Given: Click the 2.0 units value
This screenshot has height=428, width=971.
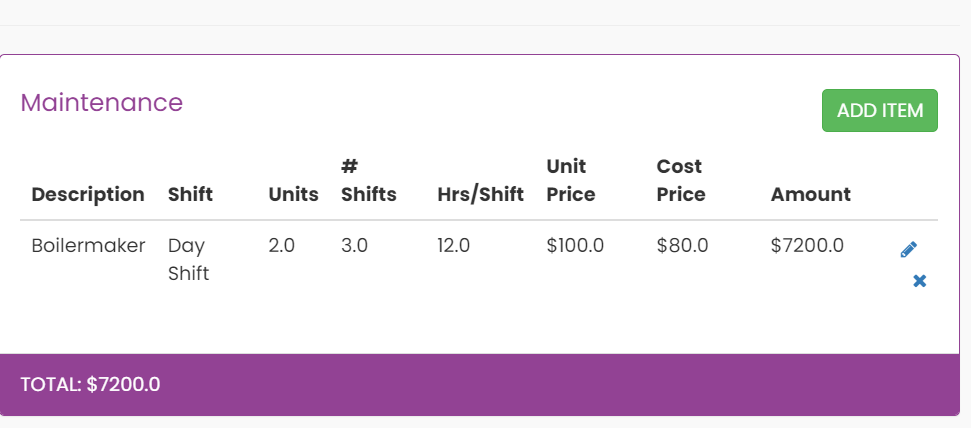Looking at the screenshot, I should tap(282, 246).
